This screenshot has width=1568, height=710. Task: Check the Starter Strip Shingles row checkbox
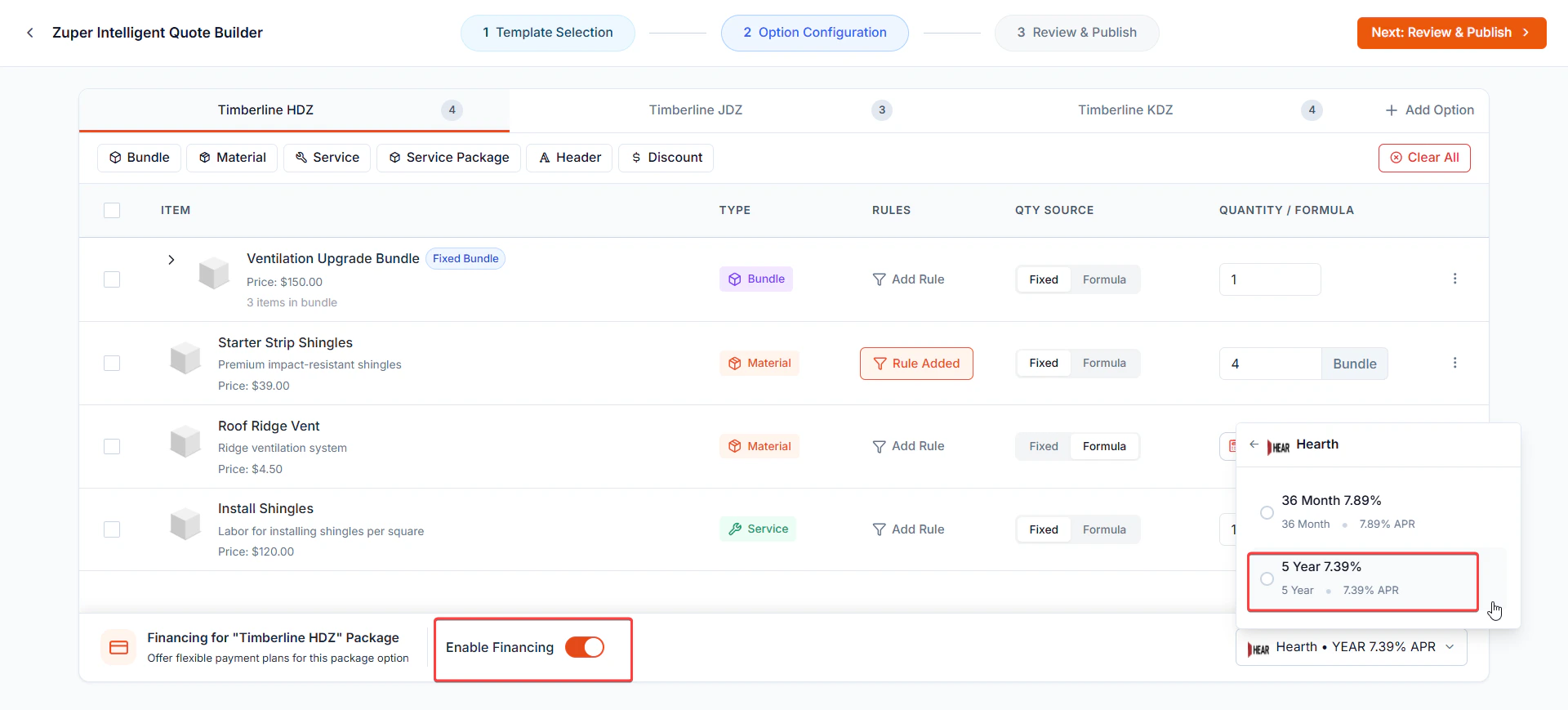coord(112,363)
